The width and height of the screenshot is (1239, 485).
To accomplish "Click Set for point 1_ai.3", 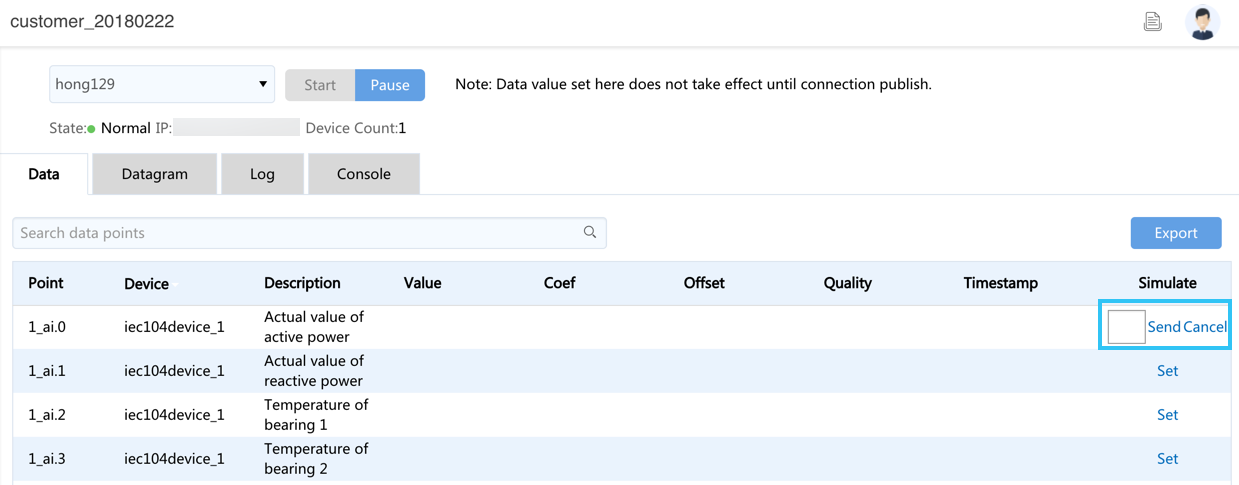I will 1167,459.
